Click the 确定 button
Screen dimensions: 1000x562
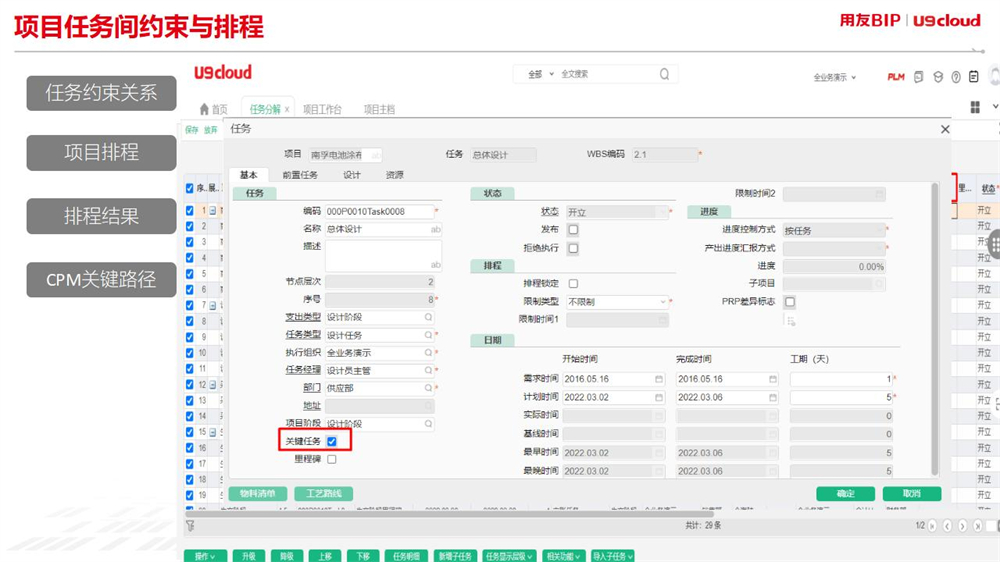tap(846, 494)
